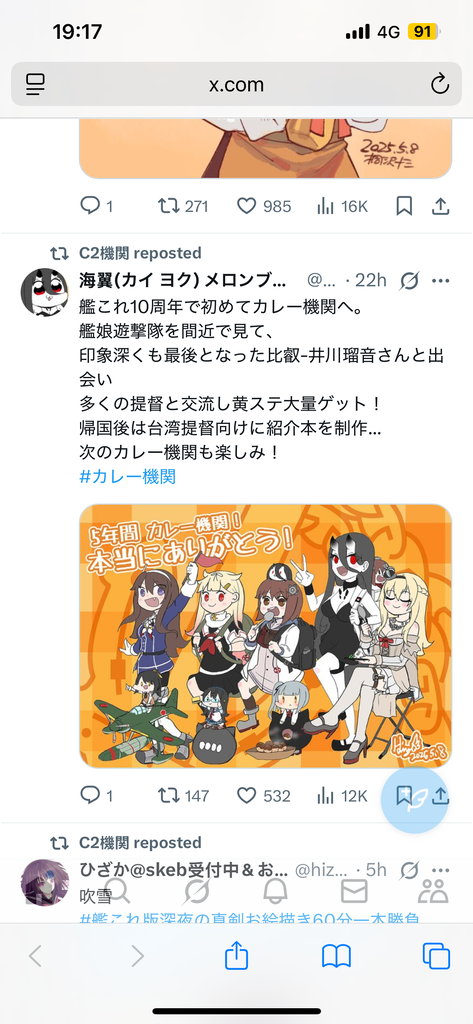Open 海翼's profile avatar

45,292
